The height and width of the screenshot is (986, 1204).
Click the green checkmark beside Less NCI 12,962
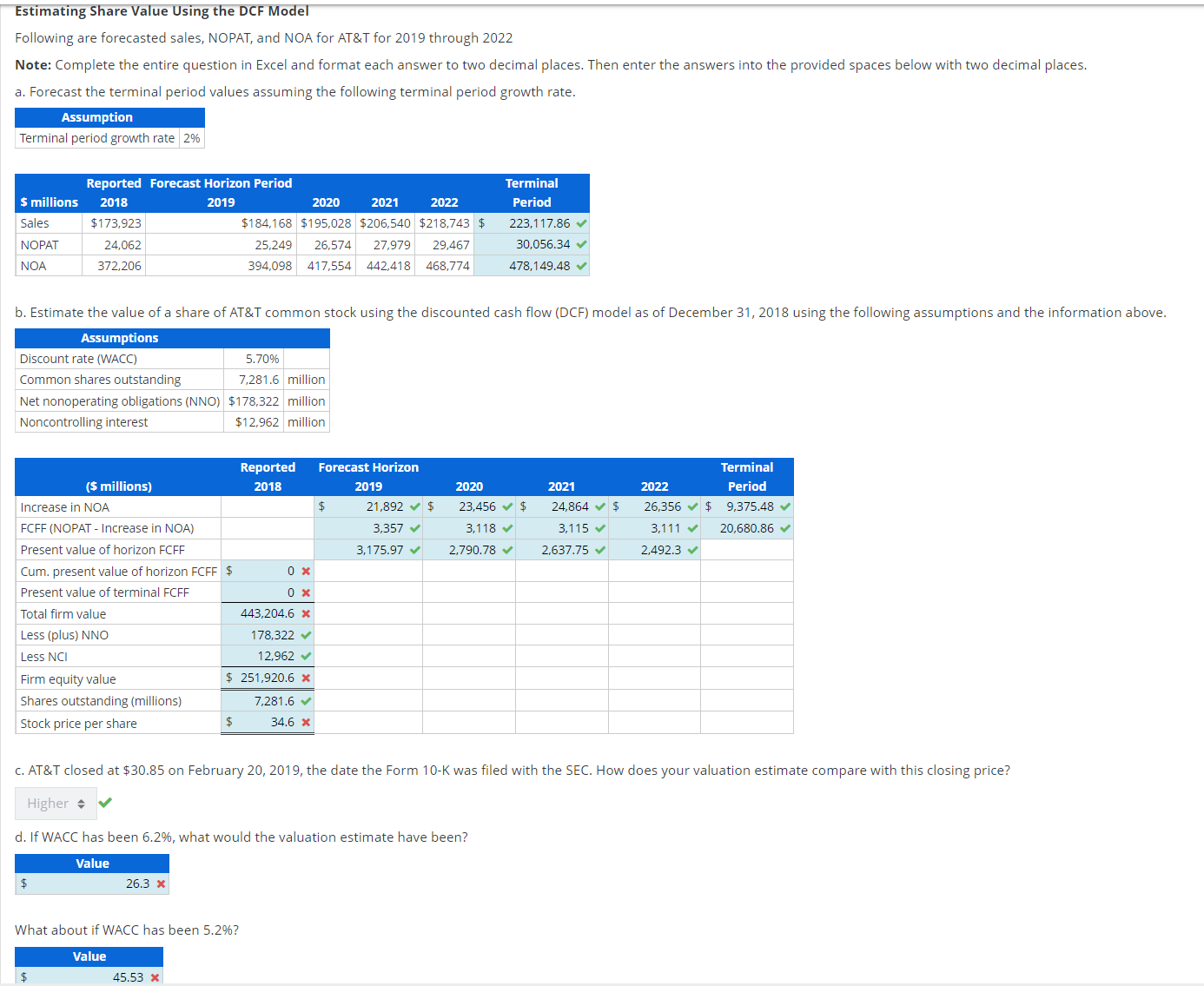[x=306, y=656]
